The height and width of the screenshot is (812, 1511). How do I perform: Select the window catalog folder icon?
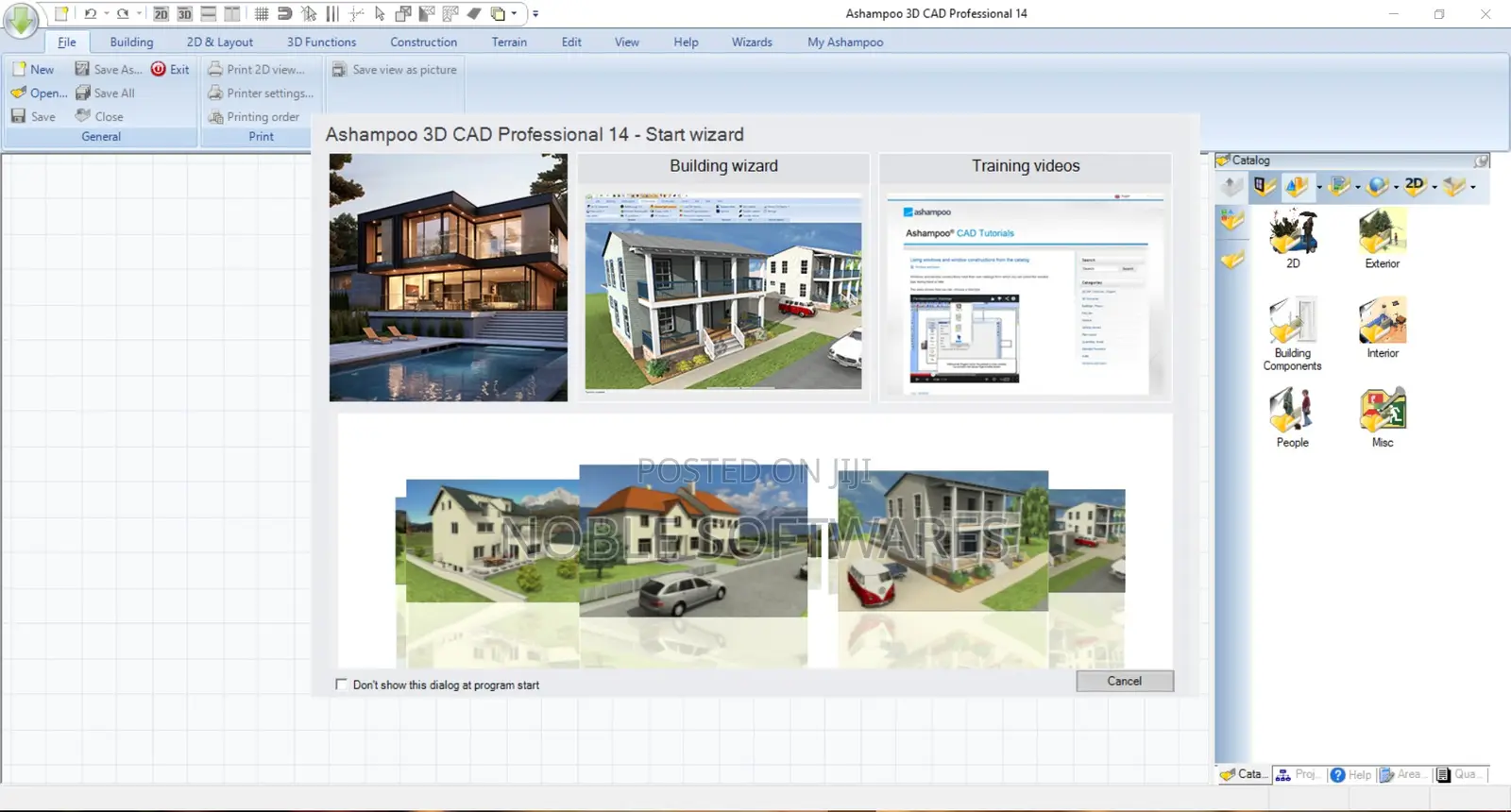(1265, 186)
